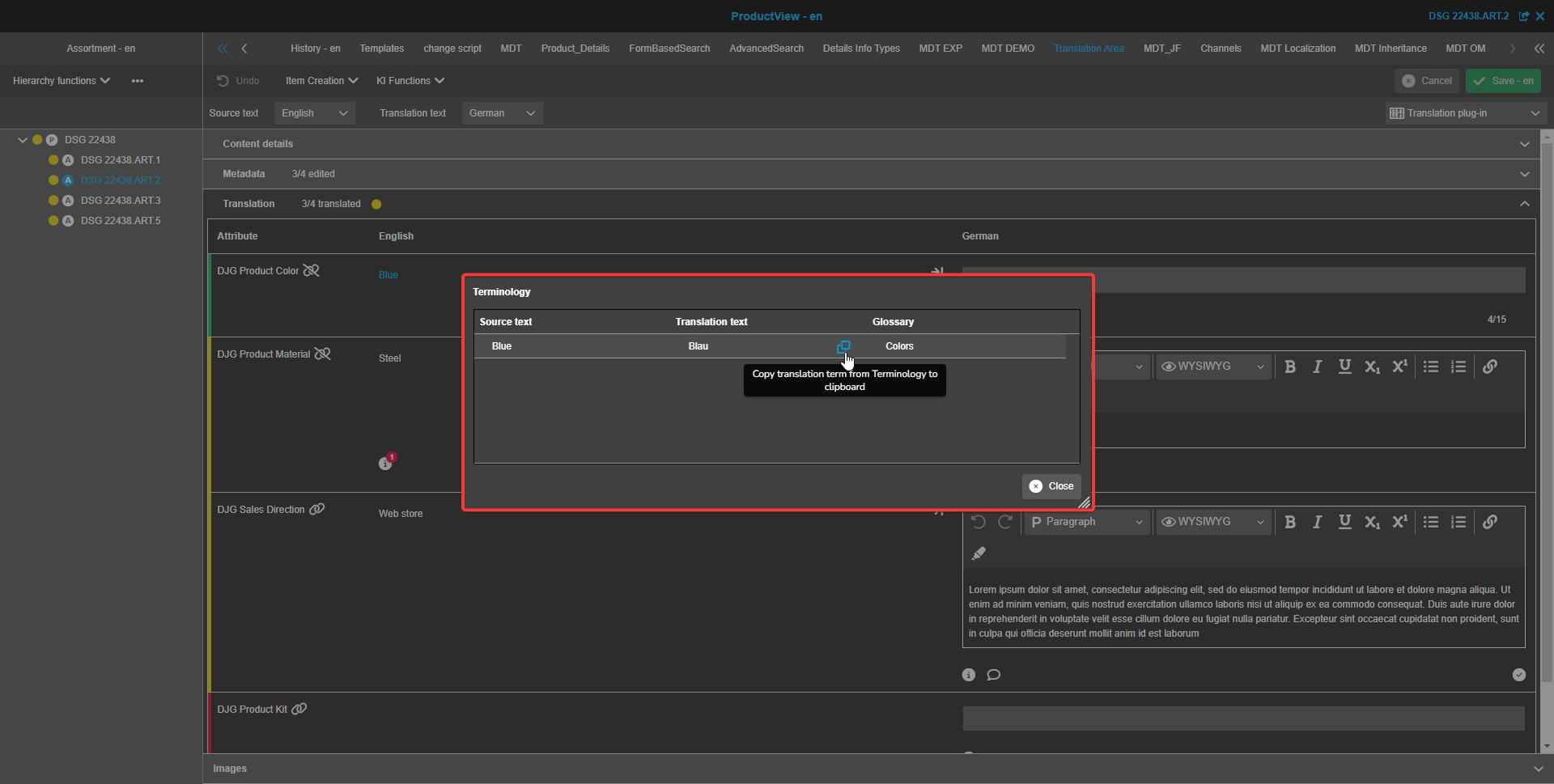The width and height of the screenshot is (1554, 784).
Task: Select DSG 22438.ART.3 in the tree
Action: (x=121, y=201)
